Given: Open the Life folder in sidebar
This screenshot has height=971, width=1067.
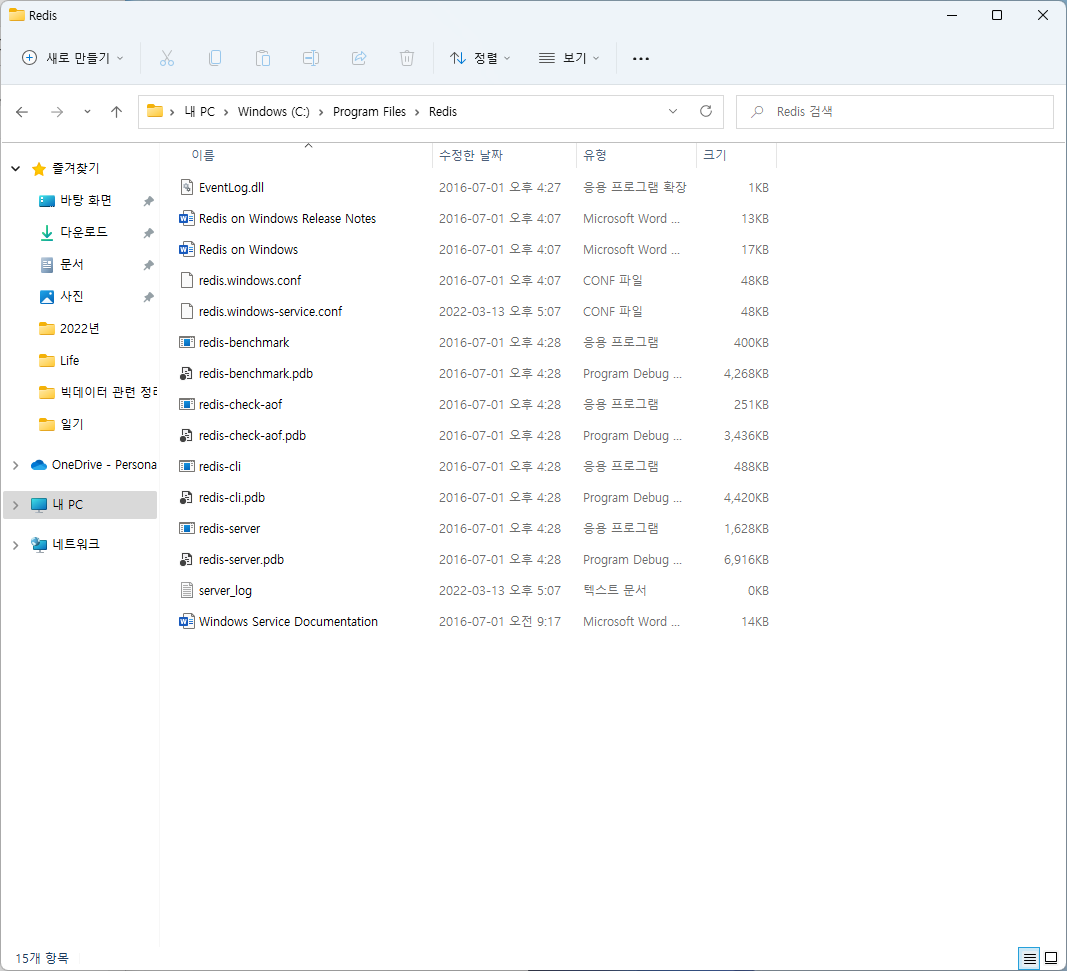Looking at the screenshot, I should click(69, 360).
